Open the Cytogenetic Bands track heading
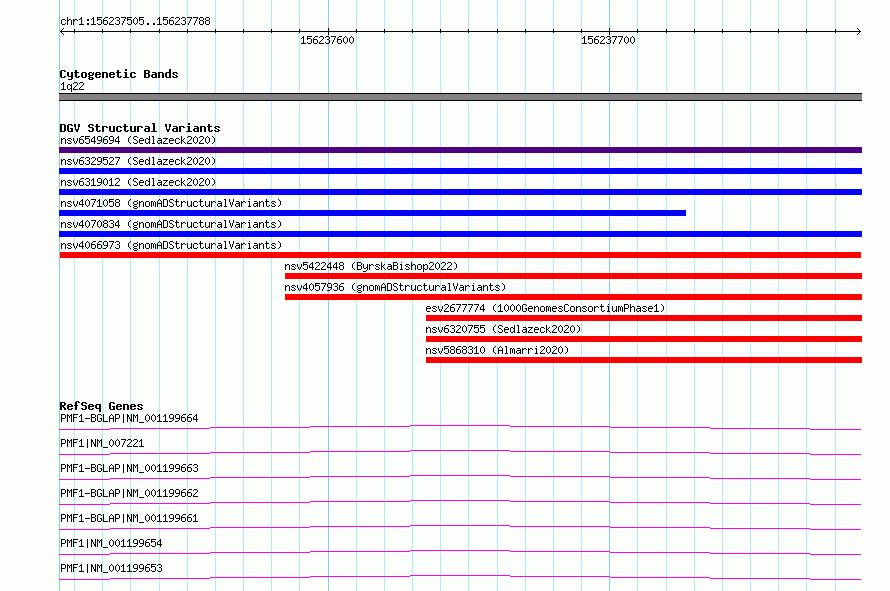 pos(119,74)
